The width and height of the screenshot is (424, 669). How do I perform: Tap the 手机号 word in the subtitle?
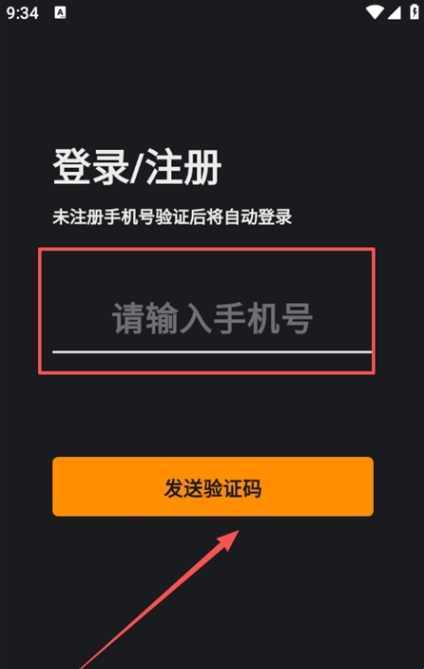pos(129,217)
